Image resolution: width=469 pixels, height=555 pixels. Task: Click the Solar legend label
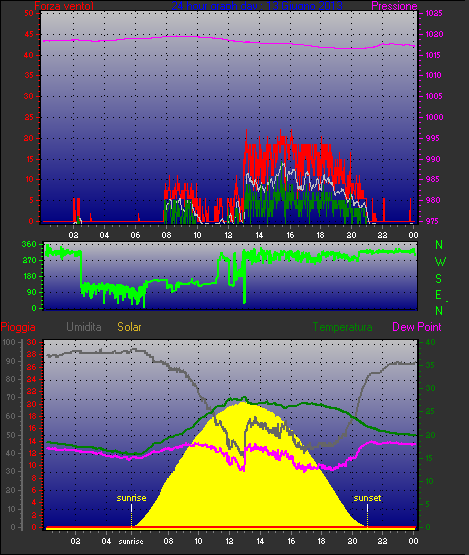tap(130, 327)
